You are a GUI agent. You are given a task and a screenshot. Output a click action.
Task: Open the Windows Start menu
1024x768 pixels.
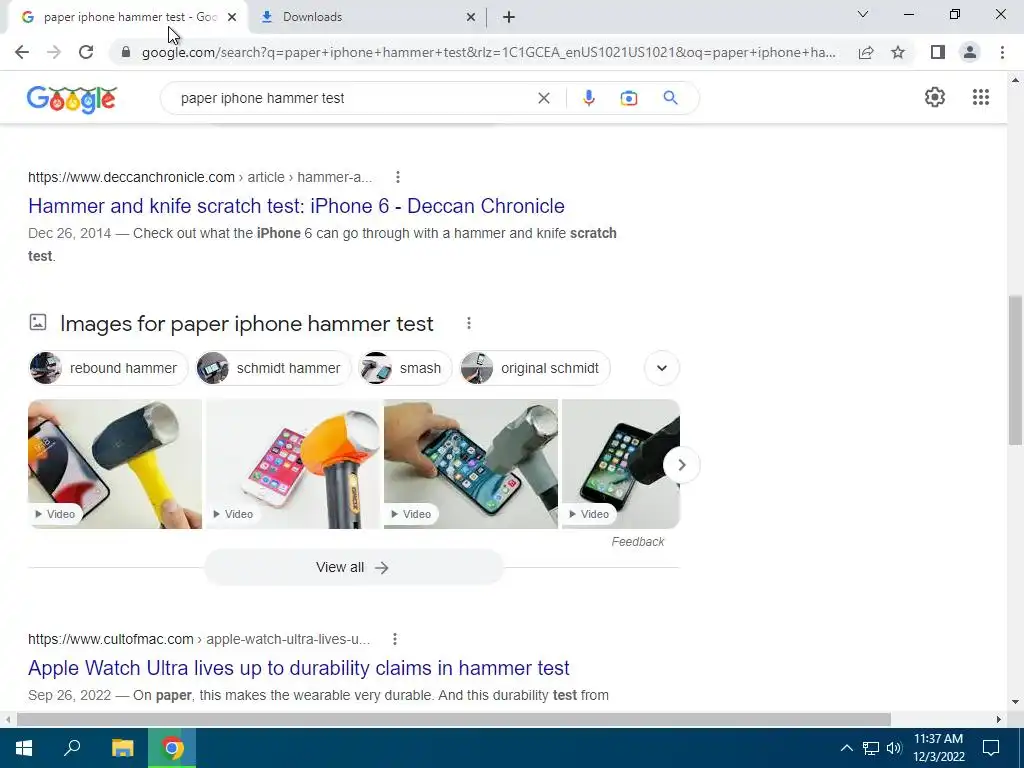(24, 748)
